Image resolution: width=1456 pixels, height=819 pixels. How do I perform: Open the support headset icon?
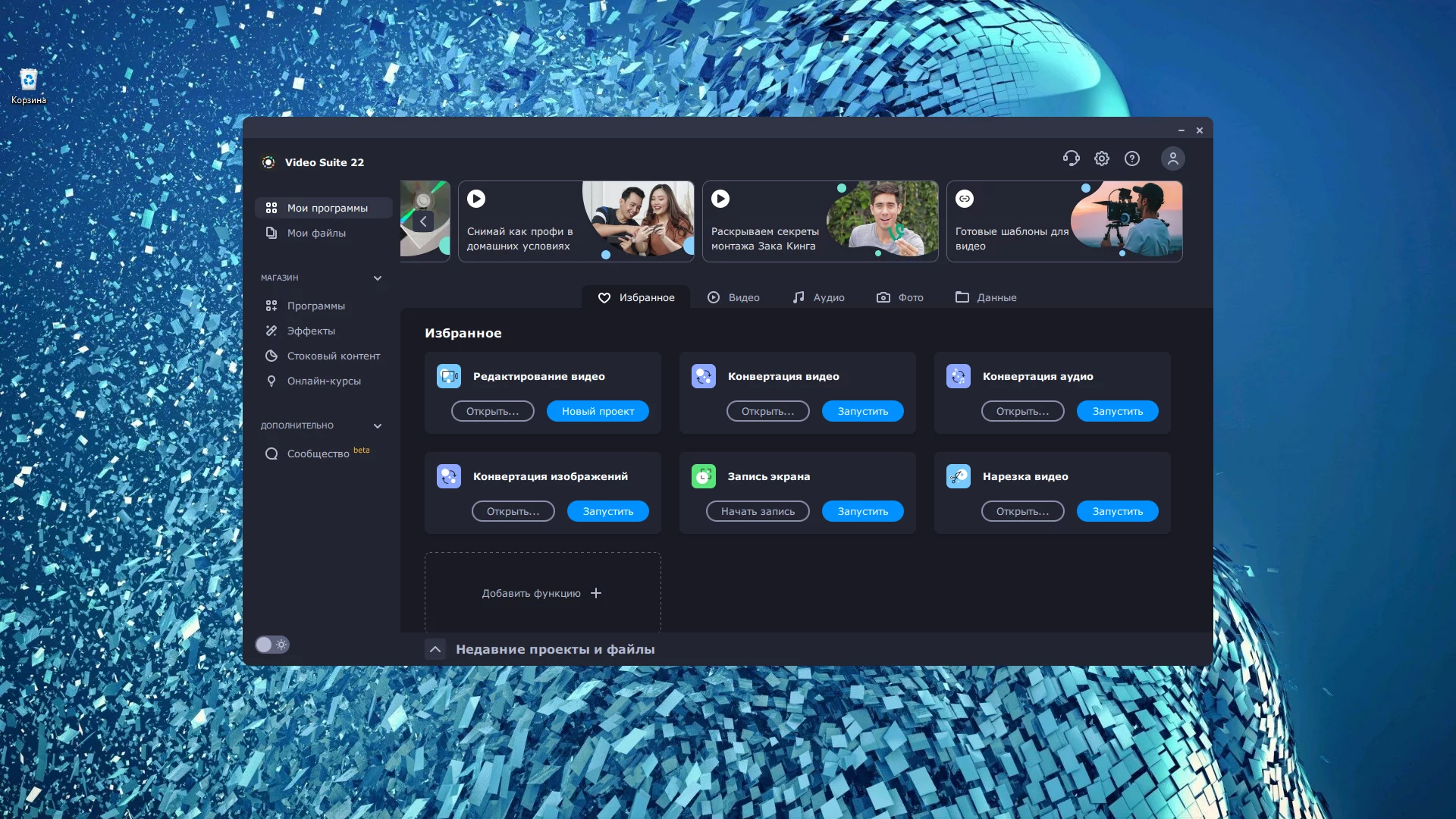1071,158
